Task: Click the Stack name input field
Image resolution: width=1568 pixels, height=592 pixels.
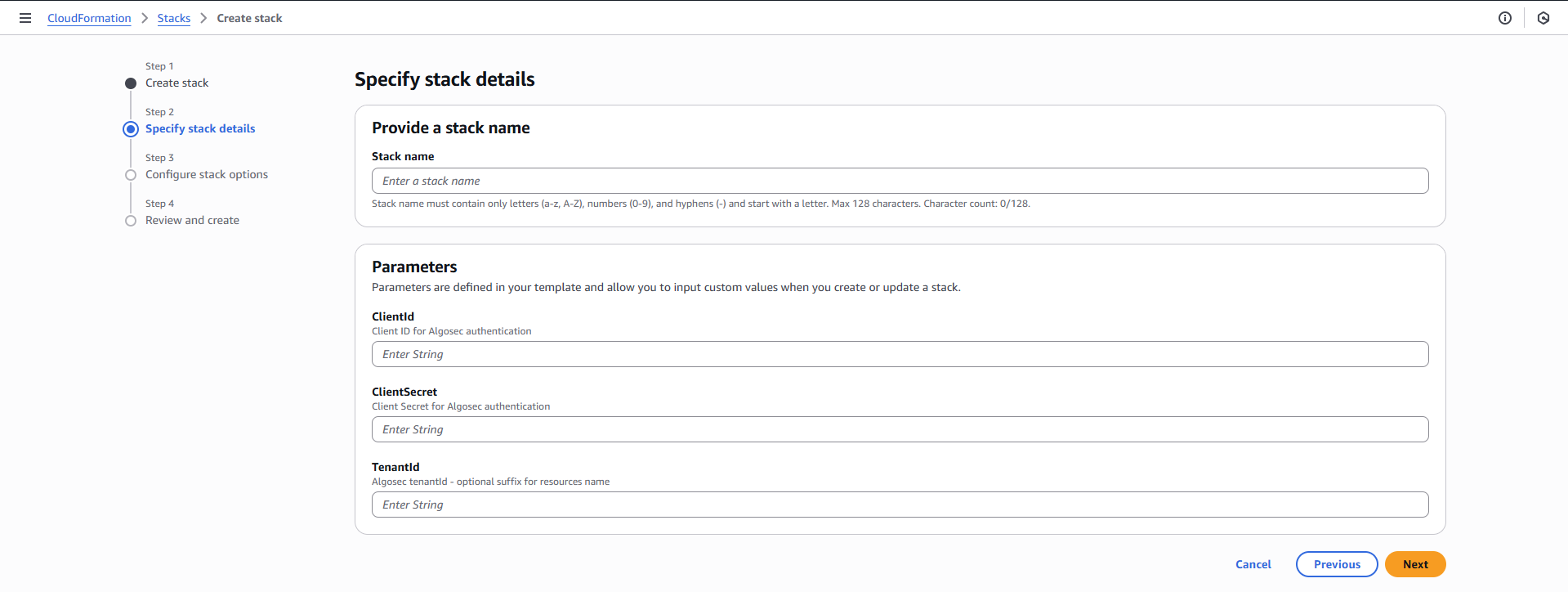Action: 900,181
